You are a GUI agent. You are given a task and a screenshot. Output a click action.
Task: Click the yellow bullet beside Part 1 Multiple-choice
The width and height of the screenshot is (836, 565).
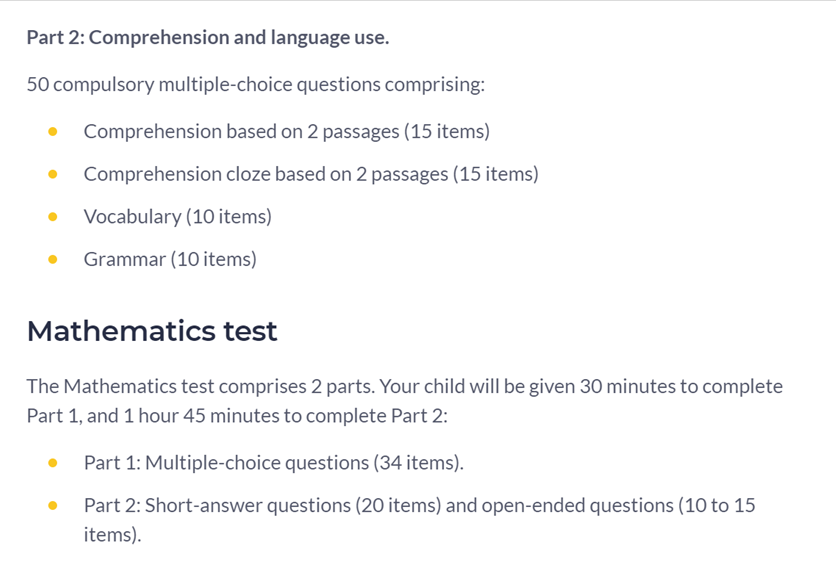click(x=53, y=462)
